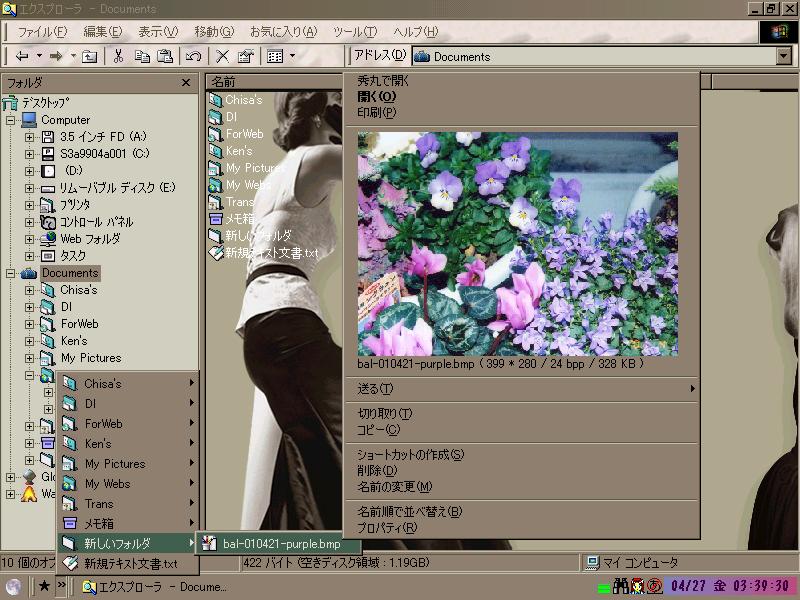Click the Paste clipboard toolbar icon
This screenshot has height=600, width=800.
click(x=165, y=56)
